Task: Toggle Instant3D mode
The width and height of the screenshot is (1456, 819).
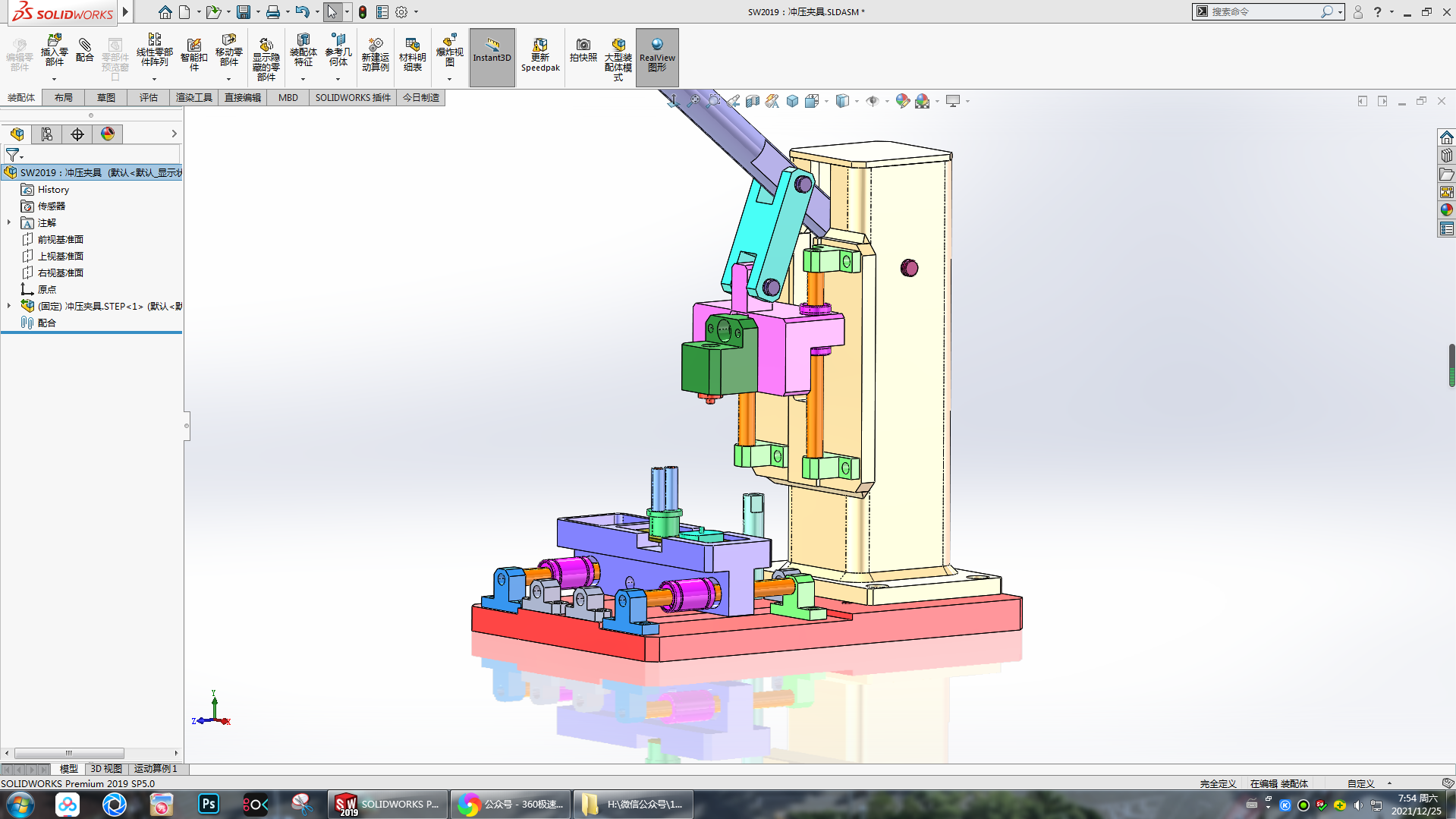Action: [492, 57]
